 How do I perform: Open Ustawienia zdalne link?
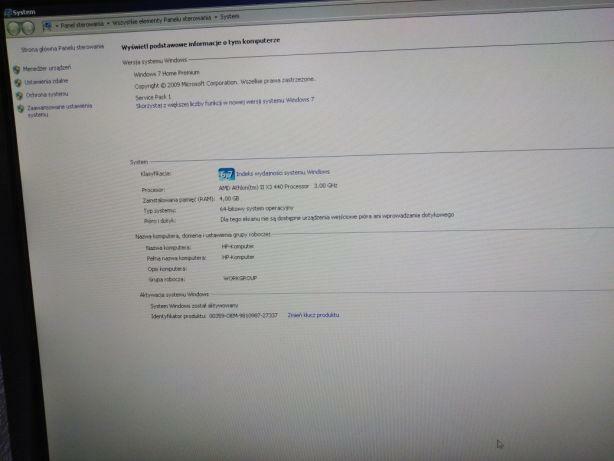[x=46, y=81]
